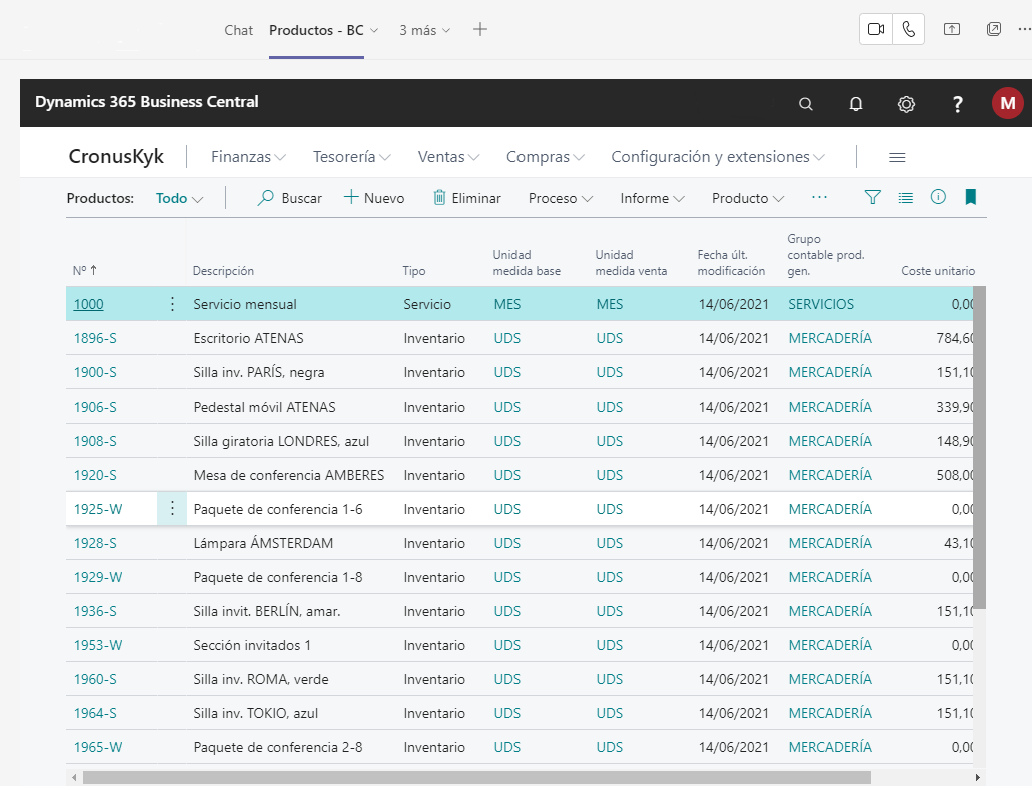Image resolution: width=1032 pixels, height=786 pixels.
Task: Click SERVICIOS group for product 1000
Action: point(821,304)
